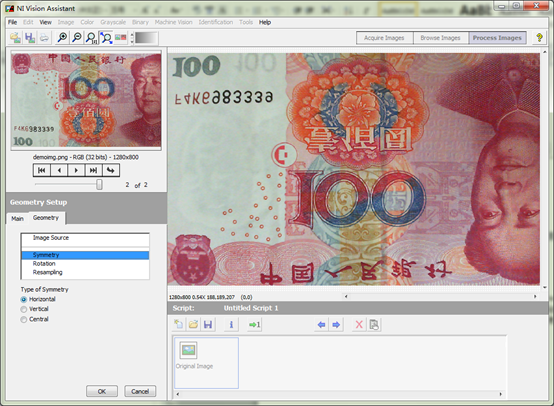
Task: Click the Browse Images button
Action: point(441,38)
